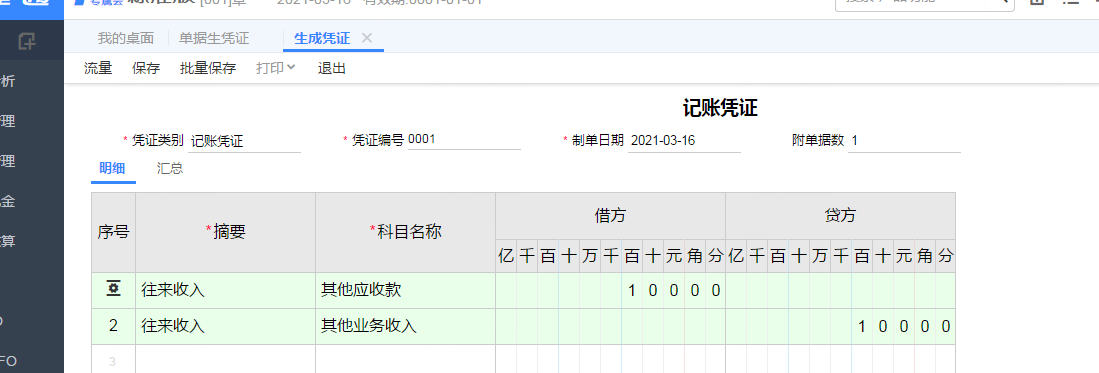
Task: Click the 其他应收款 account cell
Action: 405,290
